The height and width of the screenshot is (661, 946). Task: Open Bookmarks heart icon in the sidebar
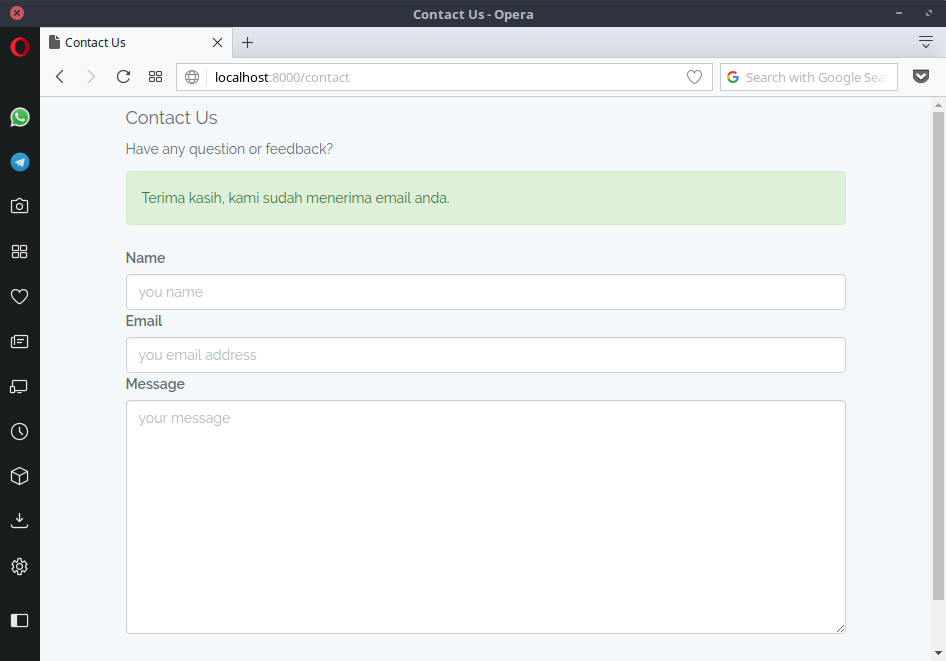(x=19, y=296)
